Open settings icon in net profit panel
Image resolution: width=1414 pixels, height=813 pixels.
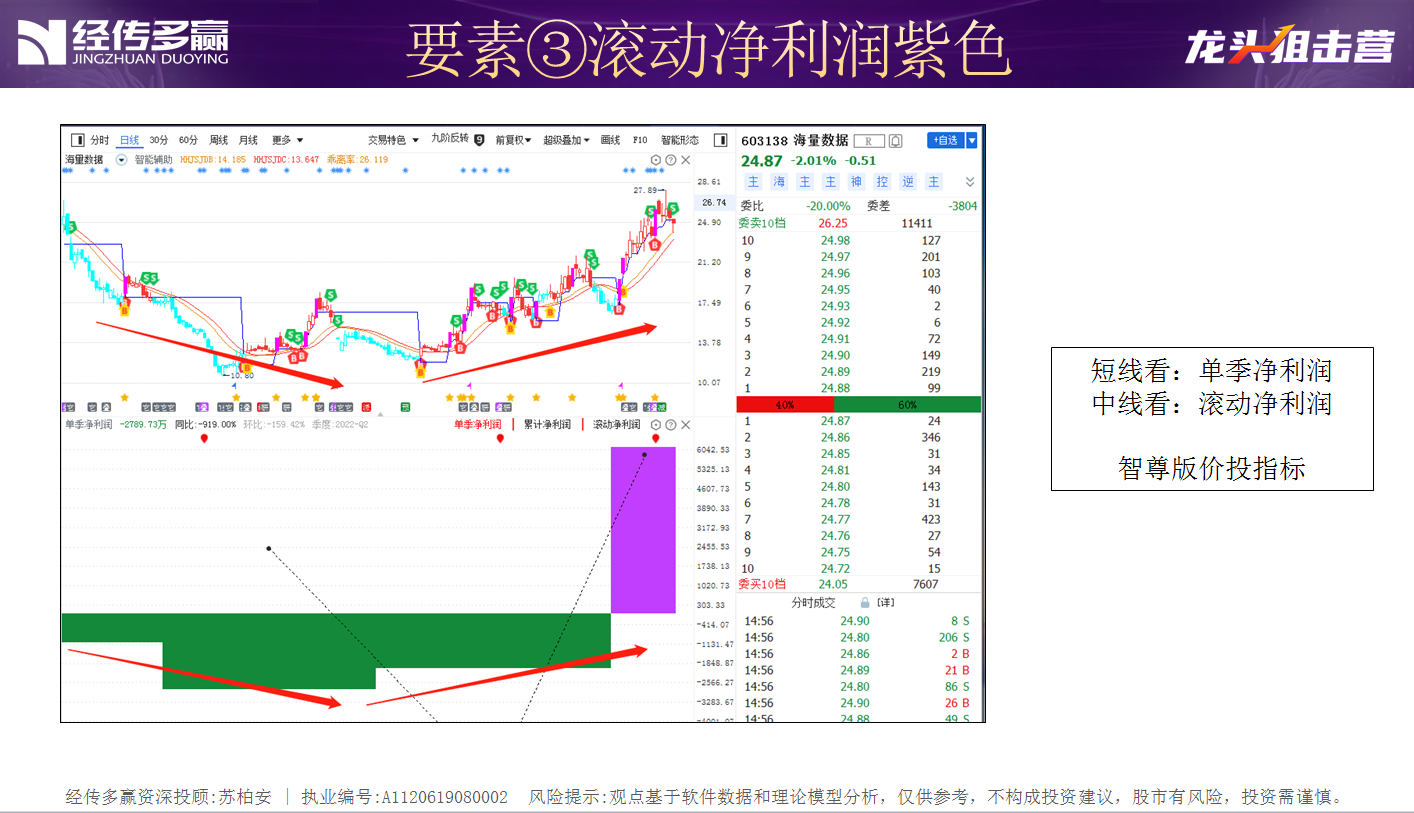click(x=656, y=424)
